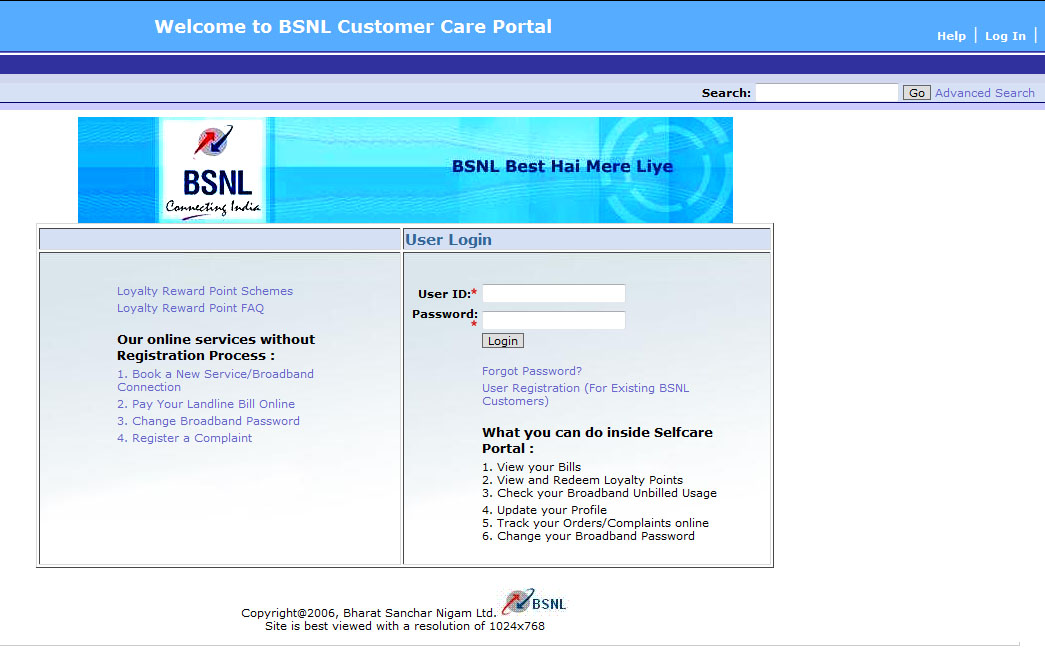Open the Forgot Password? link
This screenshot has height=660, width=1045.
click(x=532, y=371)
